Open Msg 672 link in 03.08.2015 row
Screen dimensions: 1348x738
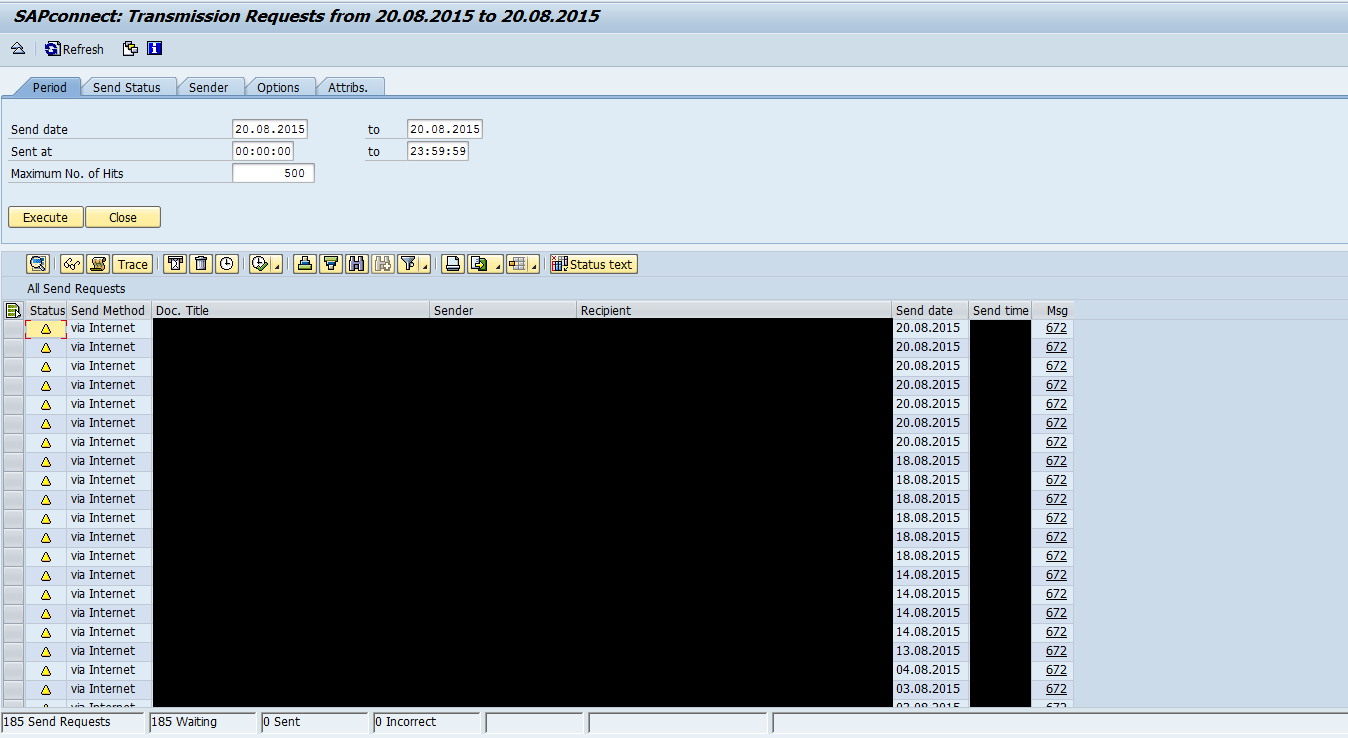(1056, 689)
